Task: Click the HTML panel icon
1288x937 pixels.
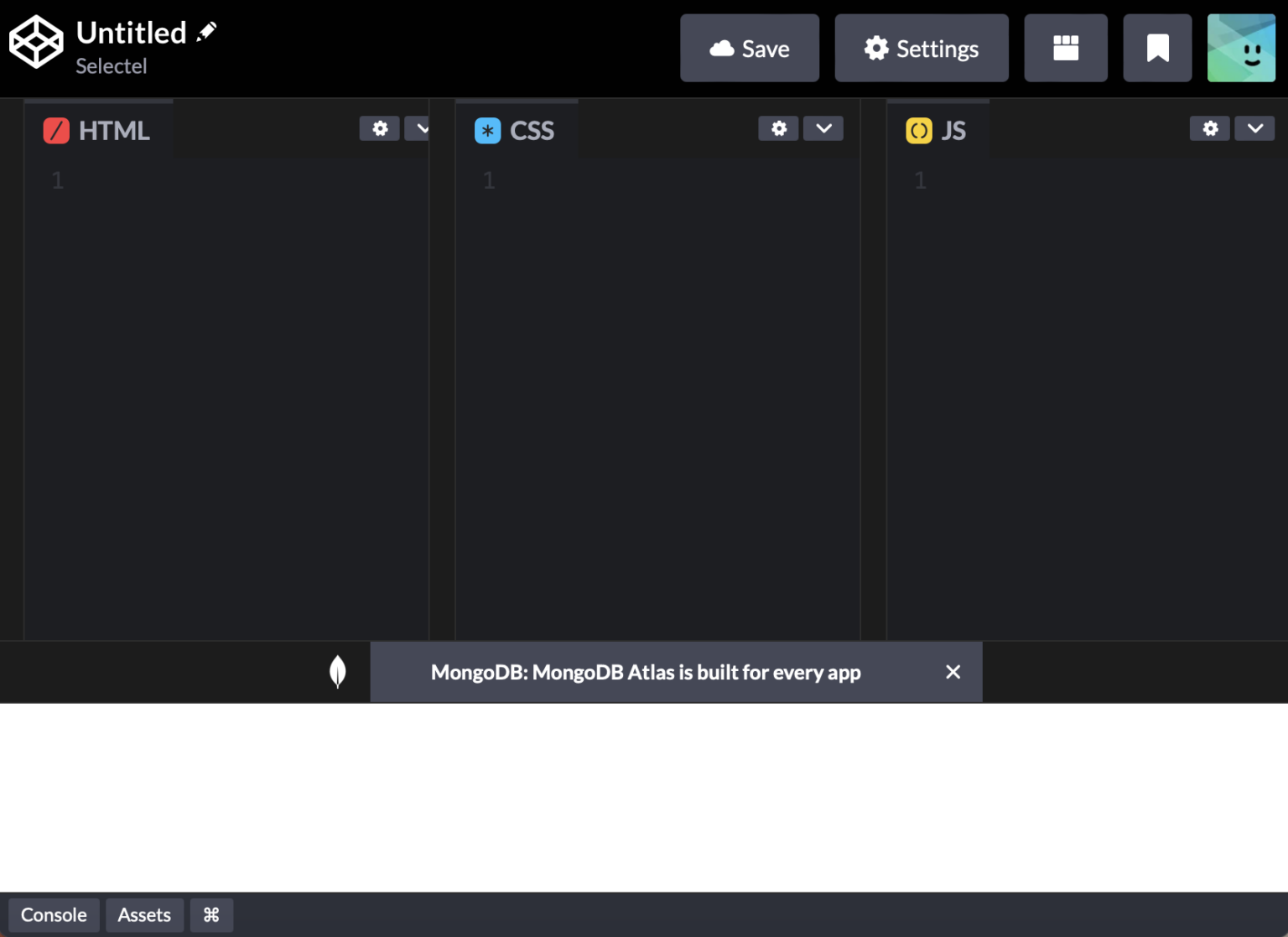Action: (x=55, y=130)
